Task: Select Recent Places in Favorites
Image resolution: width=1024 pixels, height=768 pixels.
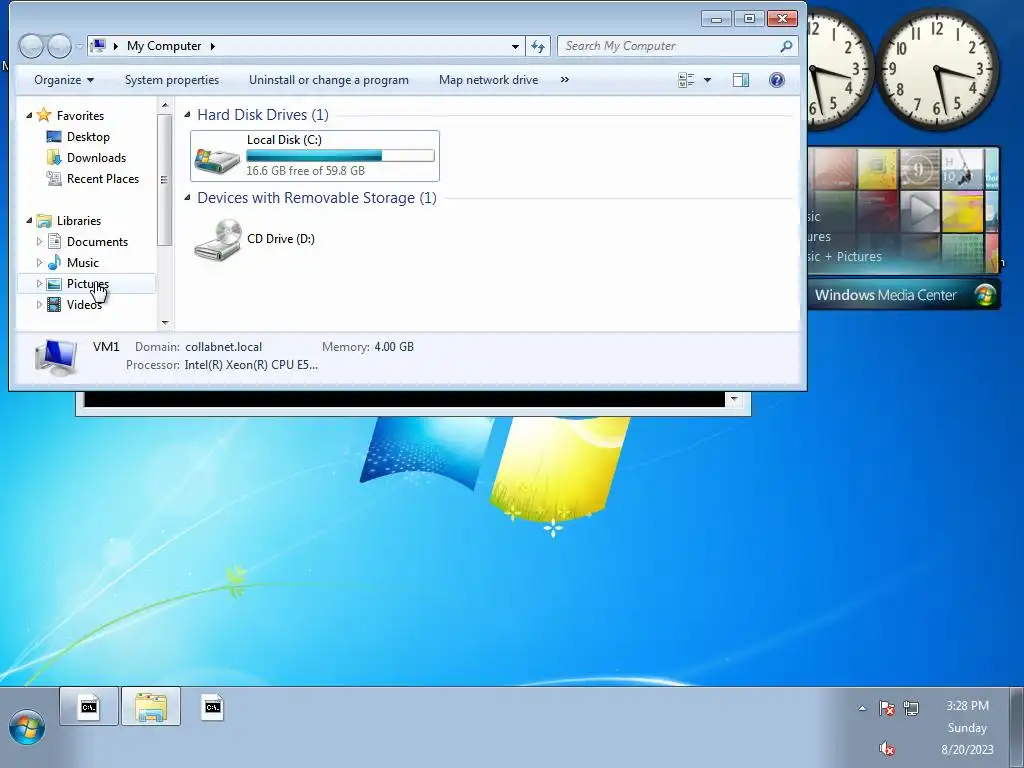Action: (x=103, y=178)
